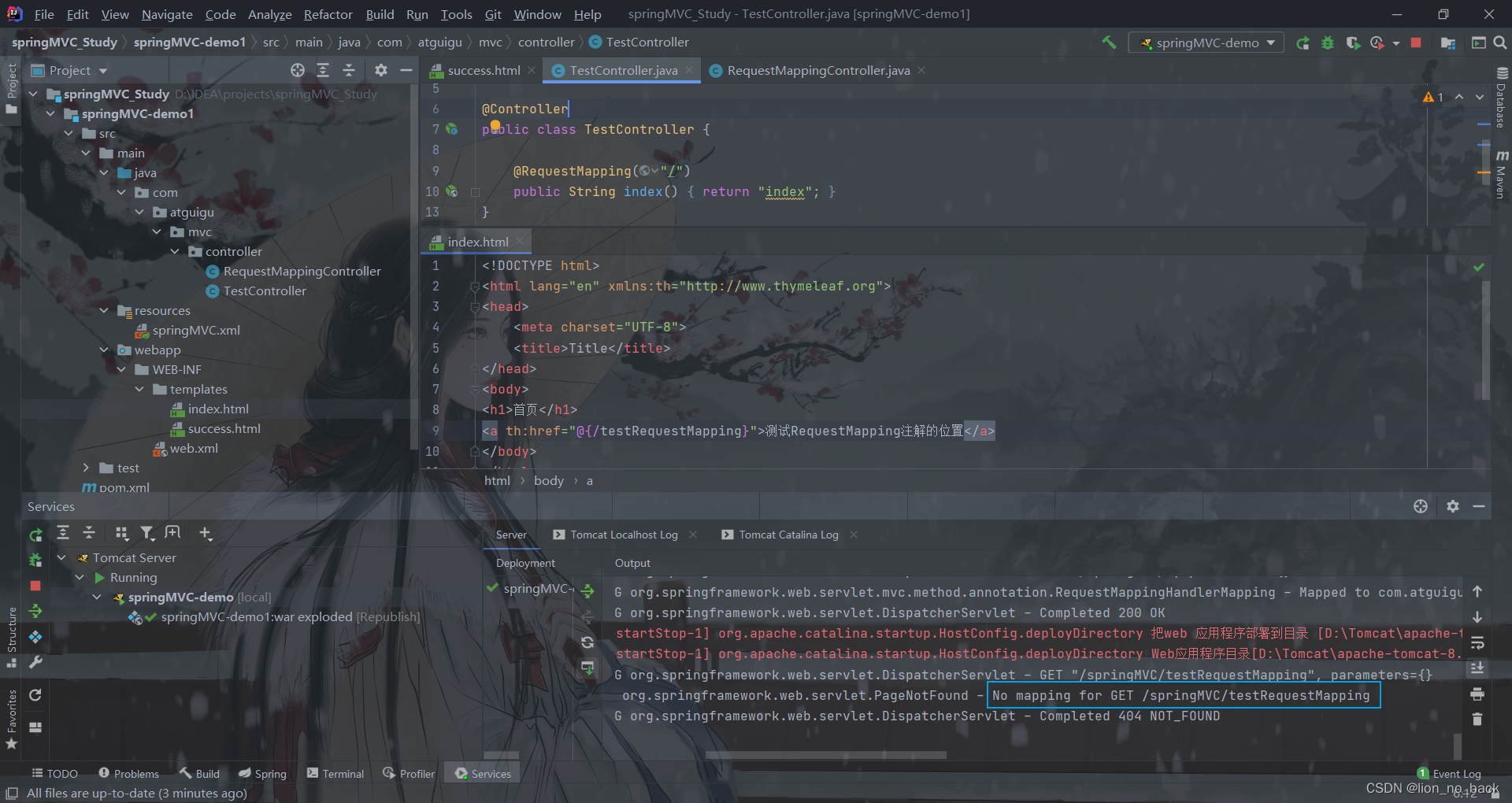1512x803 pixels.
Task: Click the controller breadcrumb in navigation bar
Action: tap(546, 42)
